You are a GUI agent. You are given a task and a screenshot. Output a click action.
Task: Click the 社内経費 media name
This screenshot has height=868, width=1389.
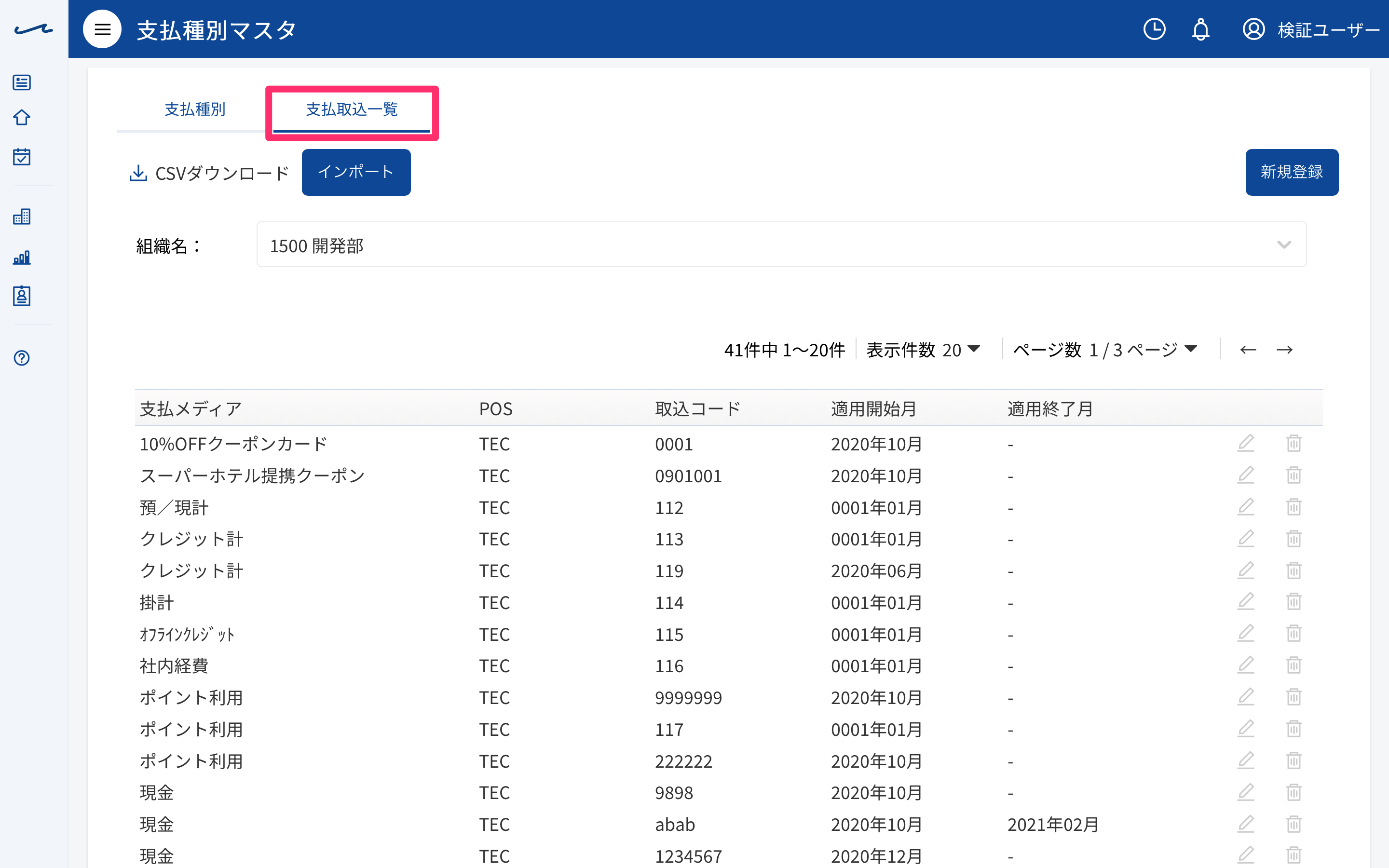pos(174,666)
